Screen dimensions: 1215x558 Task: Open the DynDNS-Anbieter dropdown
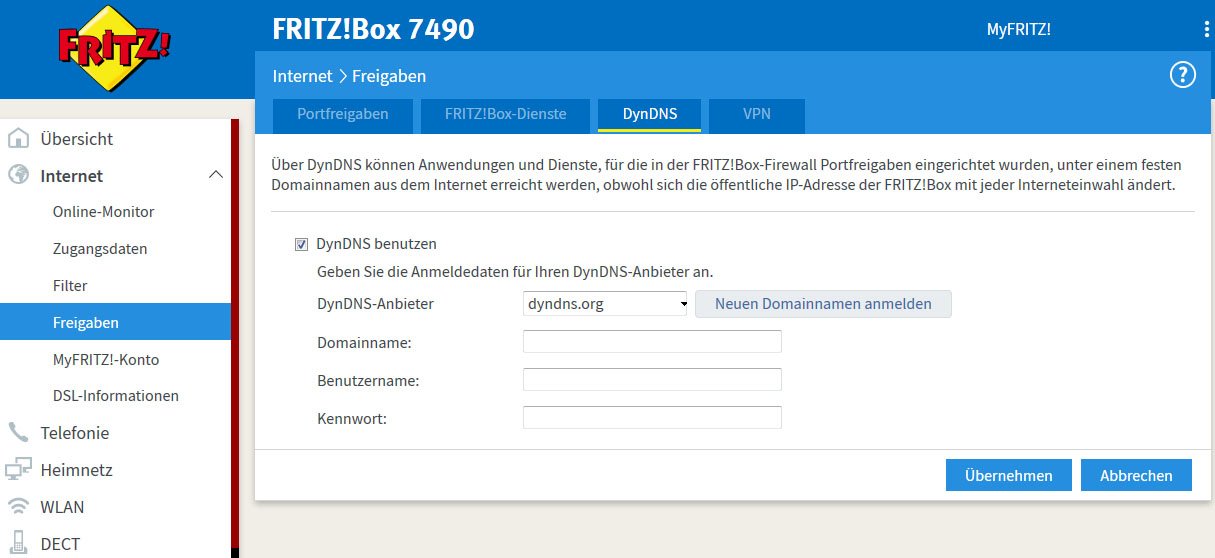[606, 303]
